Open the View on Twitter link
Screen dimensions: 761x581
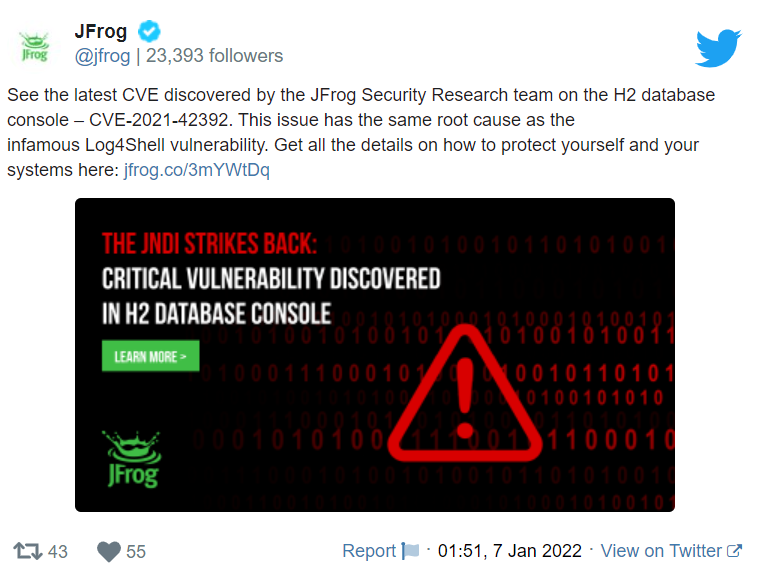660,551
